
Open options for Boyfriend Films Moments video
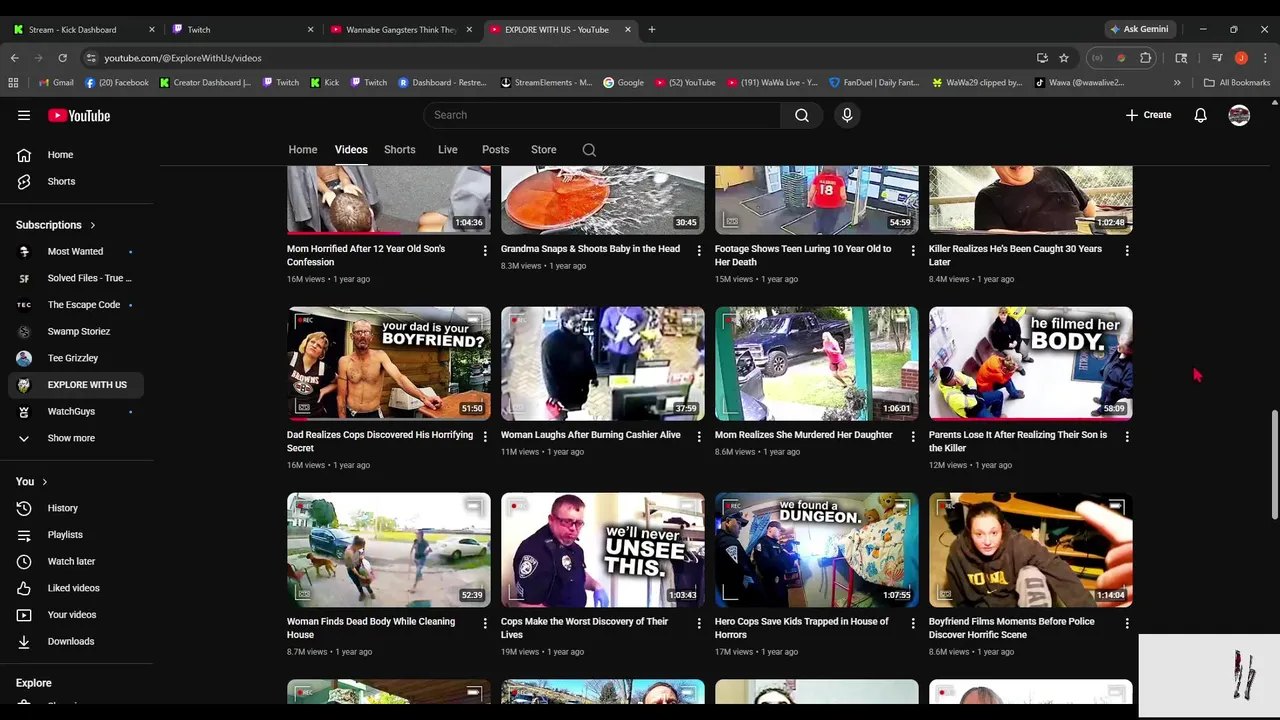[x=1127, y=623]
